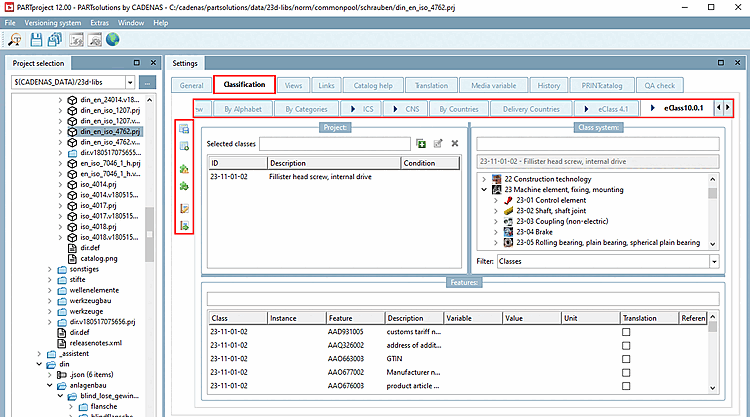
Task: Collapse the anlagenbau folder
Action: point(50,385)
